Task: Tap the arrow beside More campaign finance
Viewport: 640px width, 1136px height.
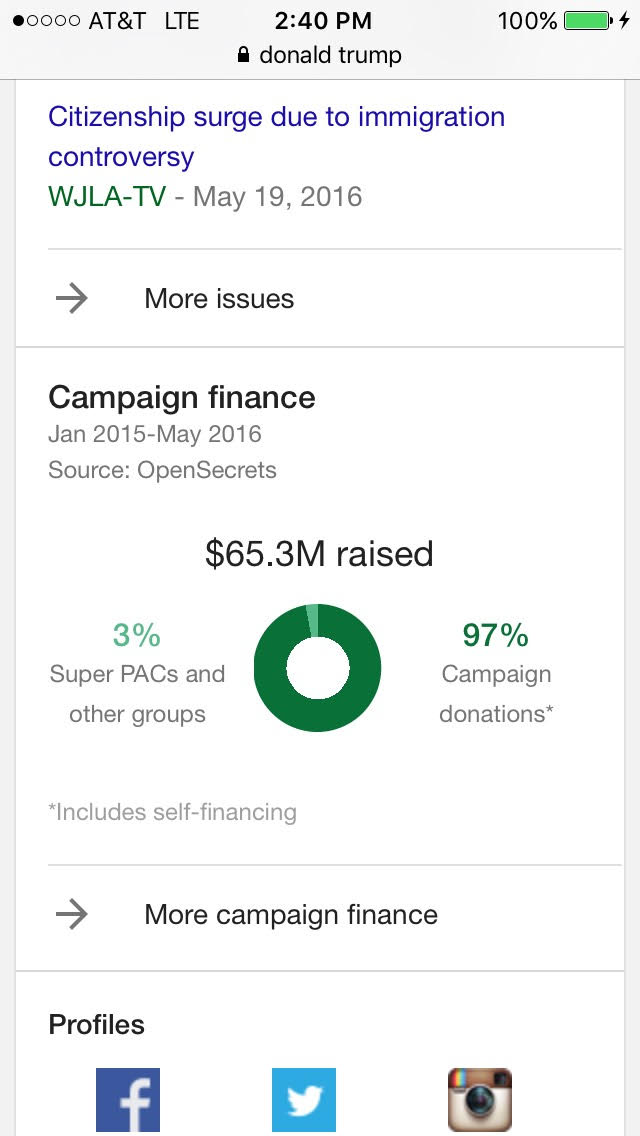Action: click(x=72, y=914)
